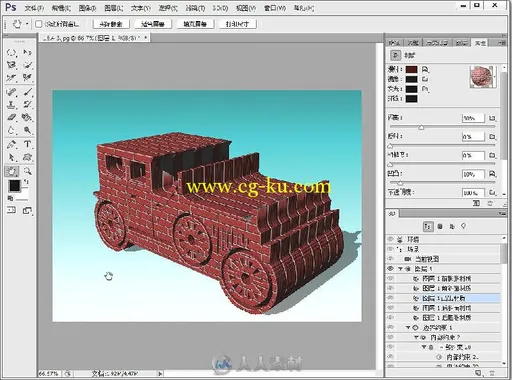Collapse the 内部约束 node under 边界约束 1
The width and height of the screenshot is (512, 380).
416,337
